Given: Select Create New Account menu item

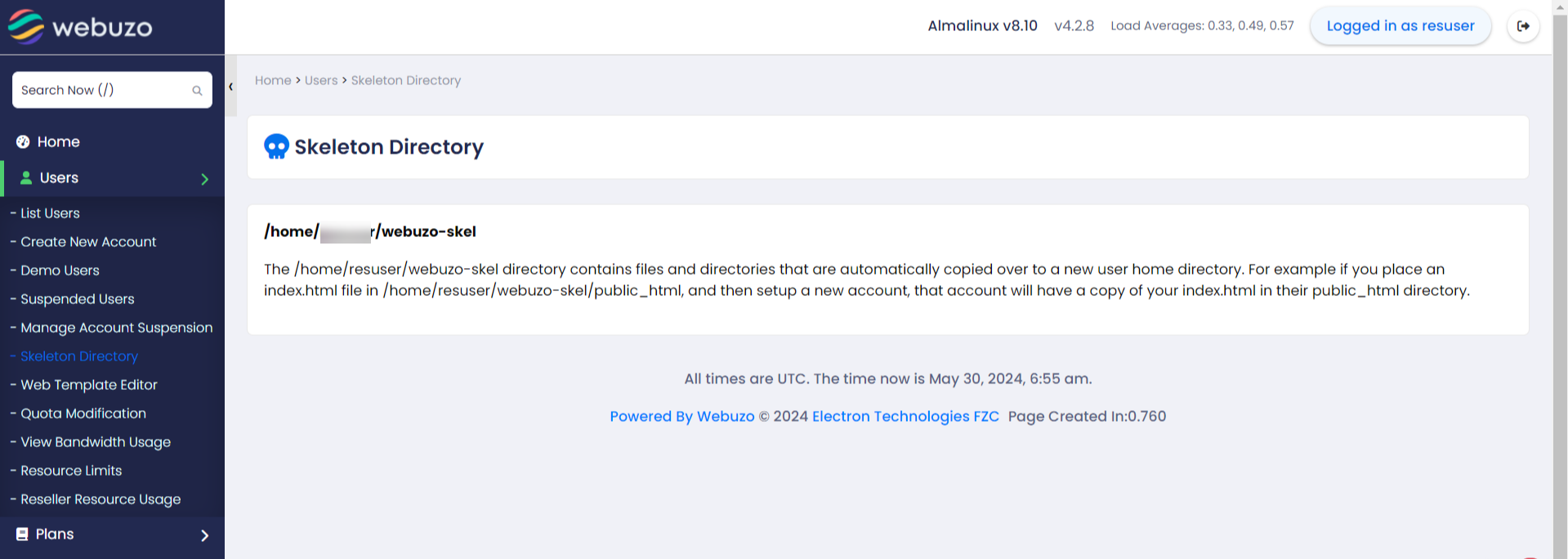Looking at the screenshot, I should [88, 242].
